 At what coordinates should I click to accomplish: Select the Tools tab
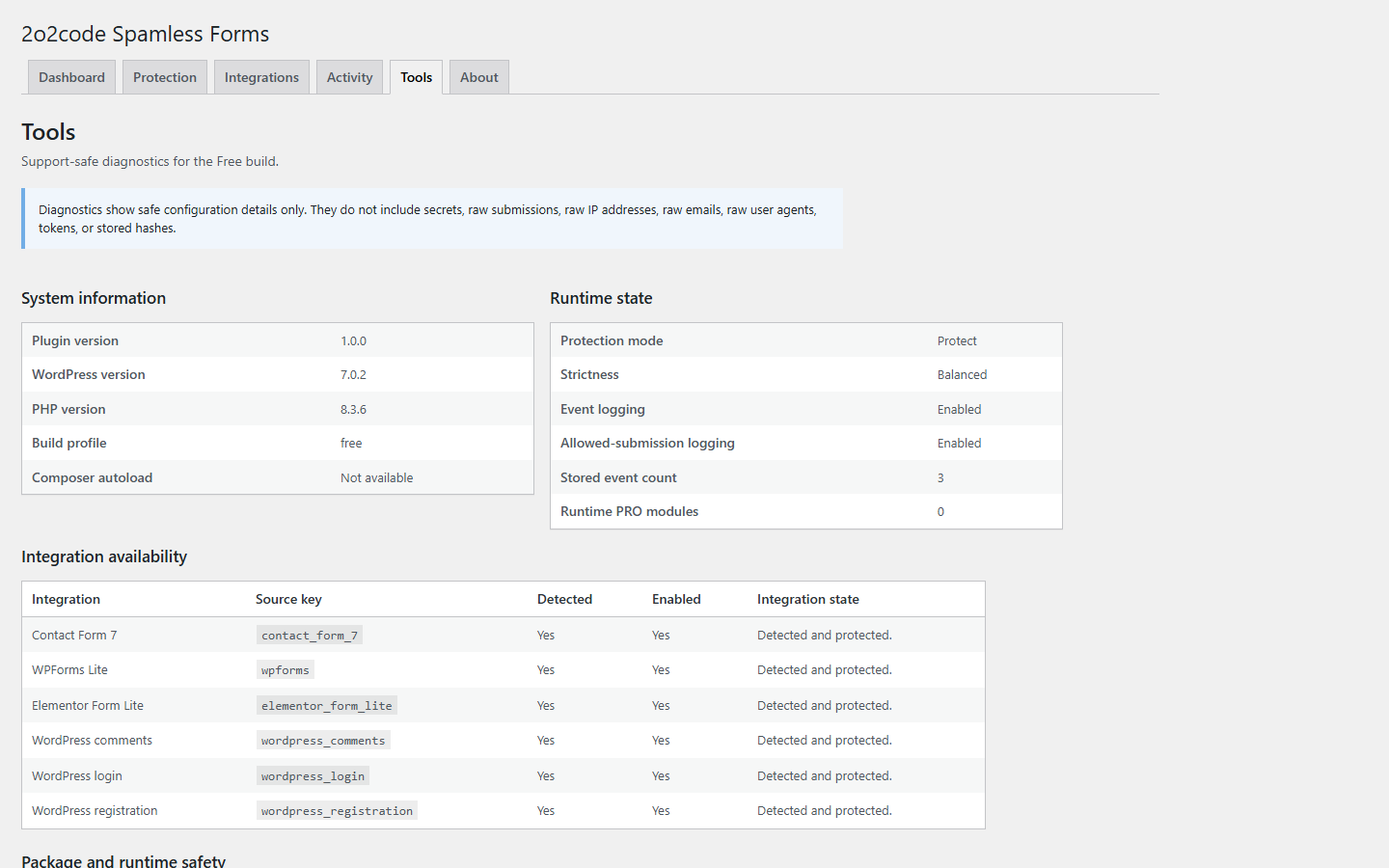click(x=417, y=77)
